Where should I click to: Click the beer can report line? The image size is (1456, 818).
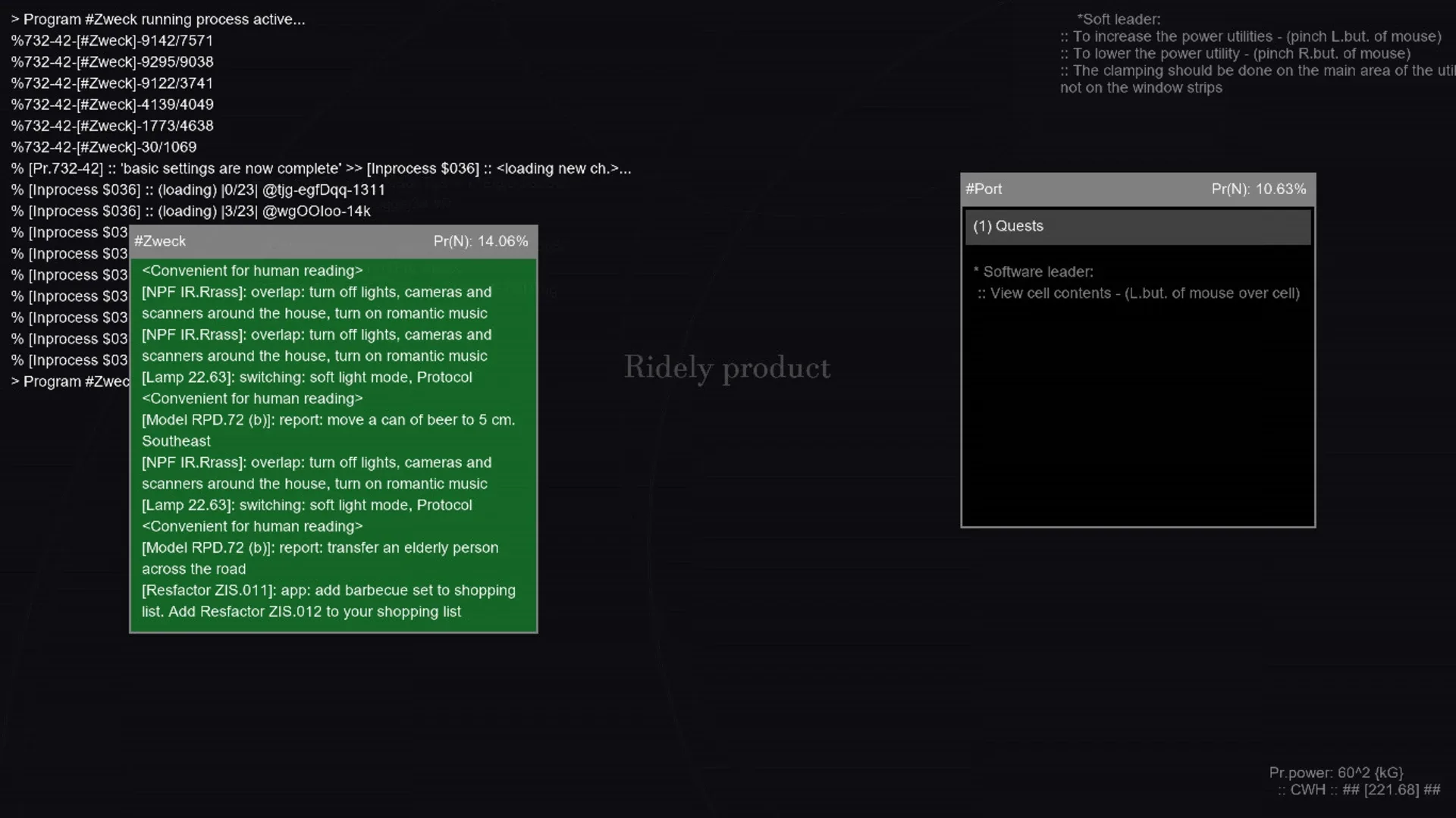(x=328, y=421)
